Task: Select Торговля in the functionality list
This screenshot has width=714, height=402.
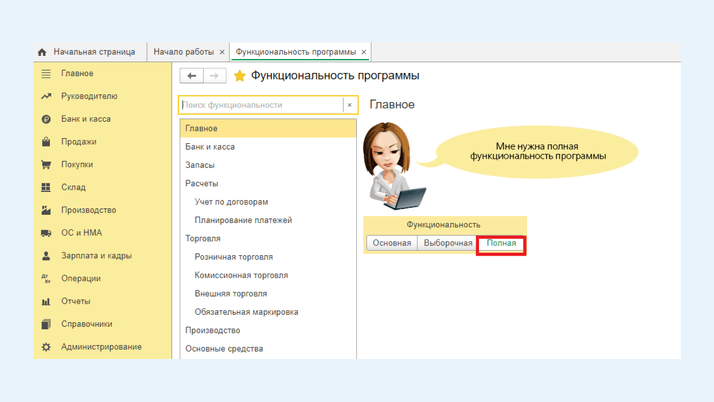Action: (x=268, y=239)
